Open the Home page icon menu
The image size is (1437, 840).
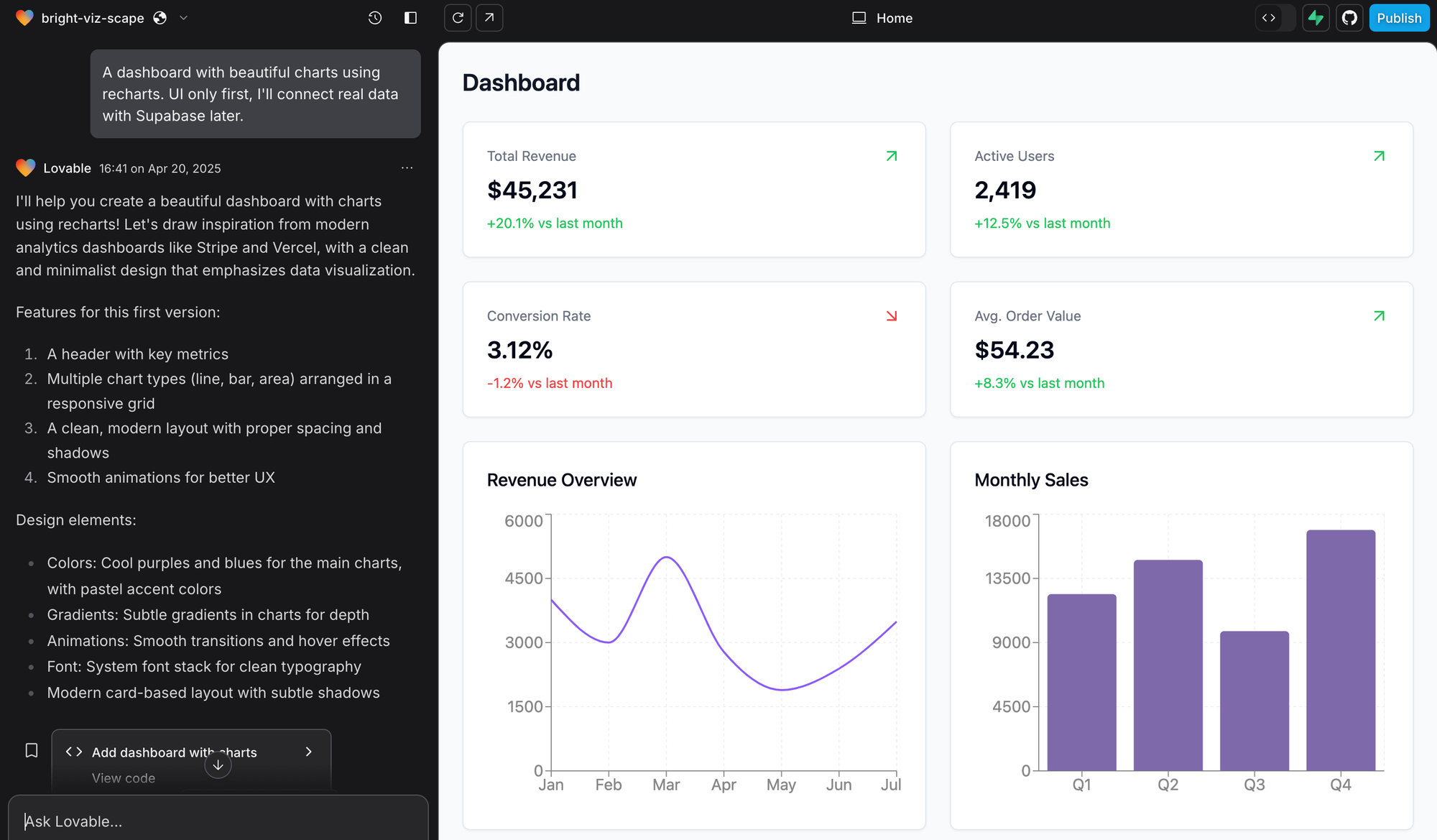858,18
